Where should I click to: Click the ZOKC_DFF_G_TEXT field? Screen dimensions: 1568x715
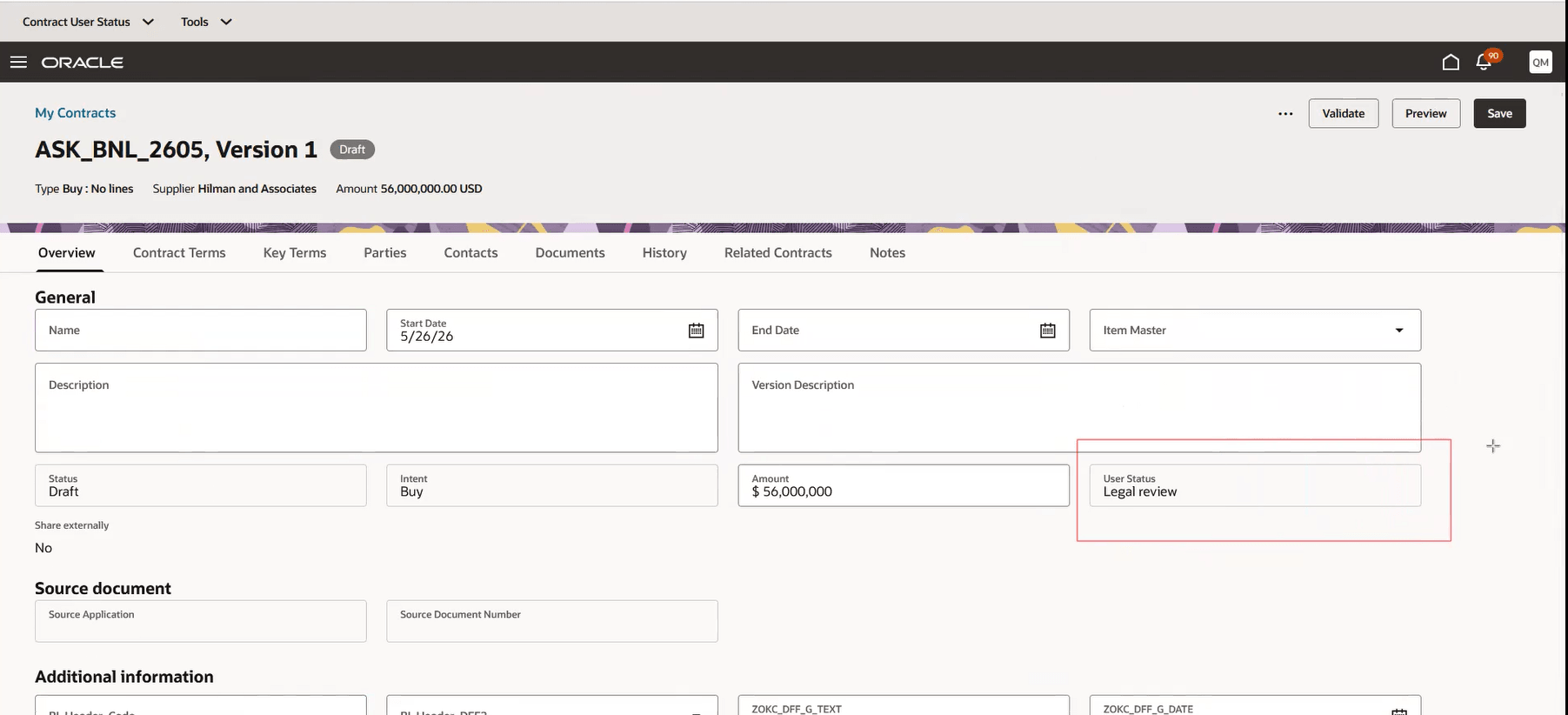[904, 705]
